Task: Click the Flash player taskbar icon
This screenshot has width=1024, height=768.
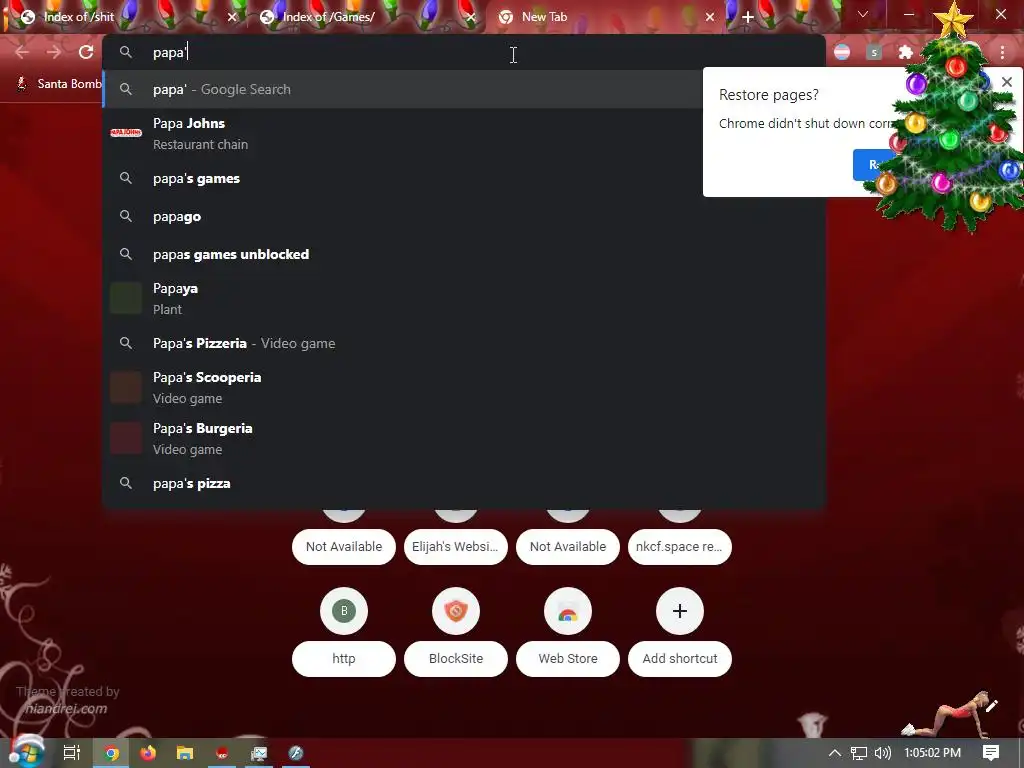Action: (295, 753)
